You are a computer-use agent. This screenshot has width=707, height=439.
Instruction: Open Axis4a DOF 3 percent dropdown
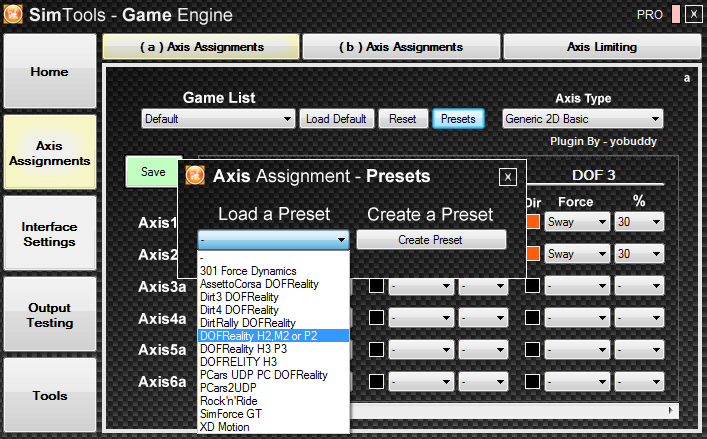[x=639, y=318]
